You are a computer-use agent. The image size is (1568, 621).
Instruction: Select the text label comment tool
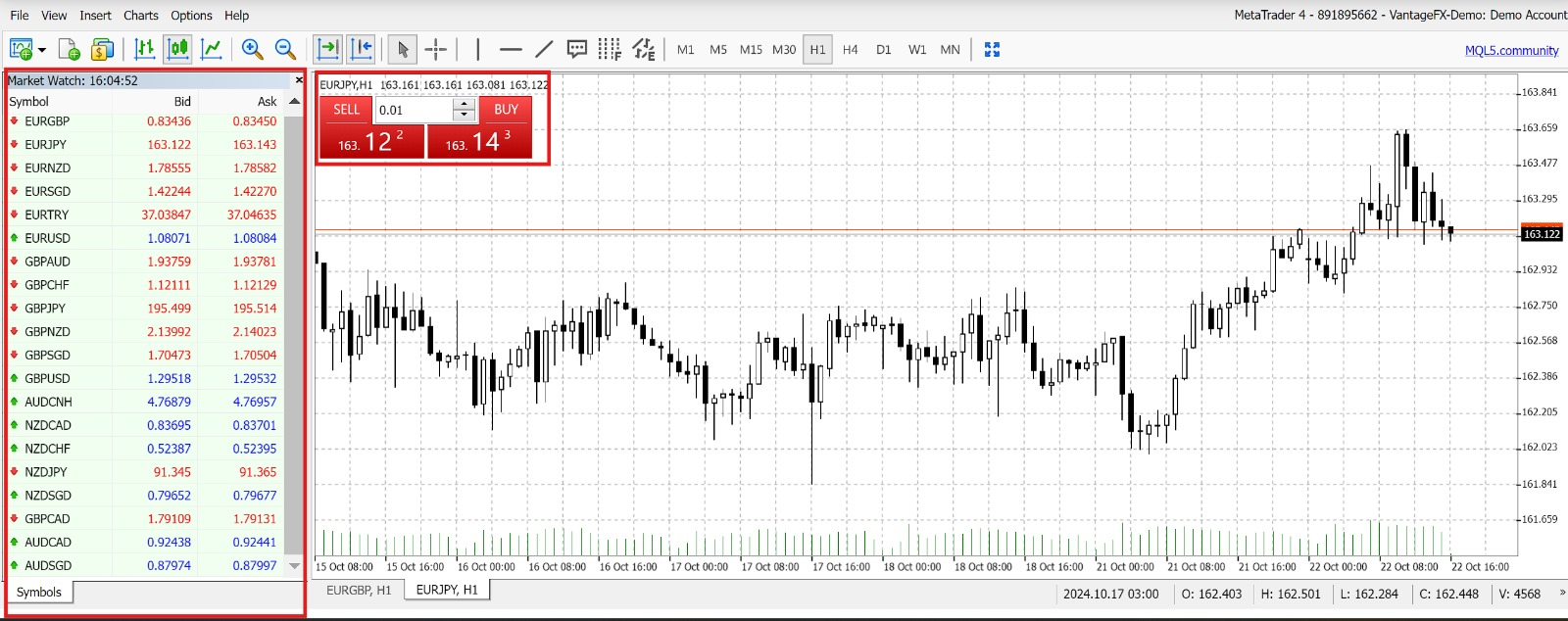577,49
